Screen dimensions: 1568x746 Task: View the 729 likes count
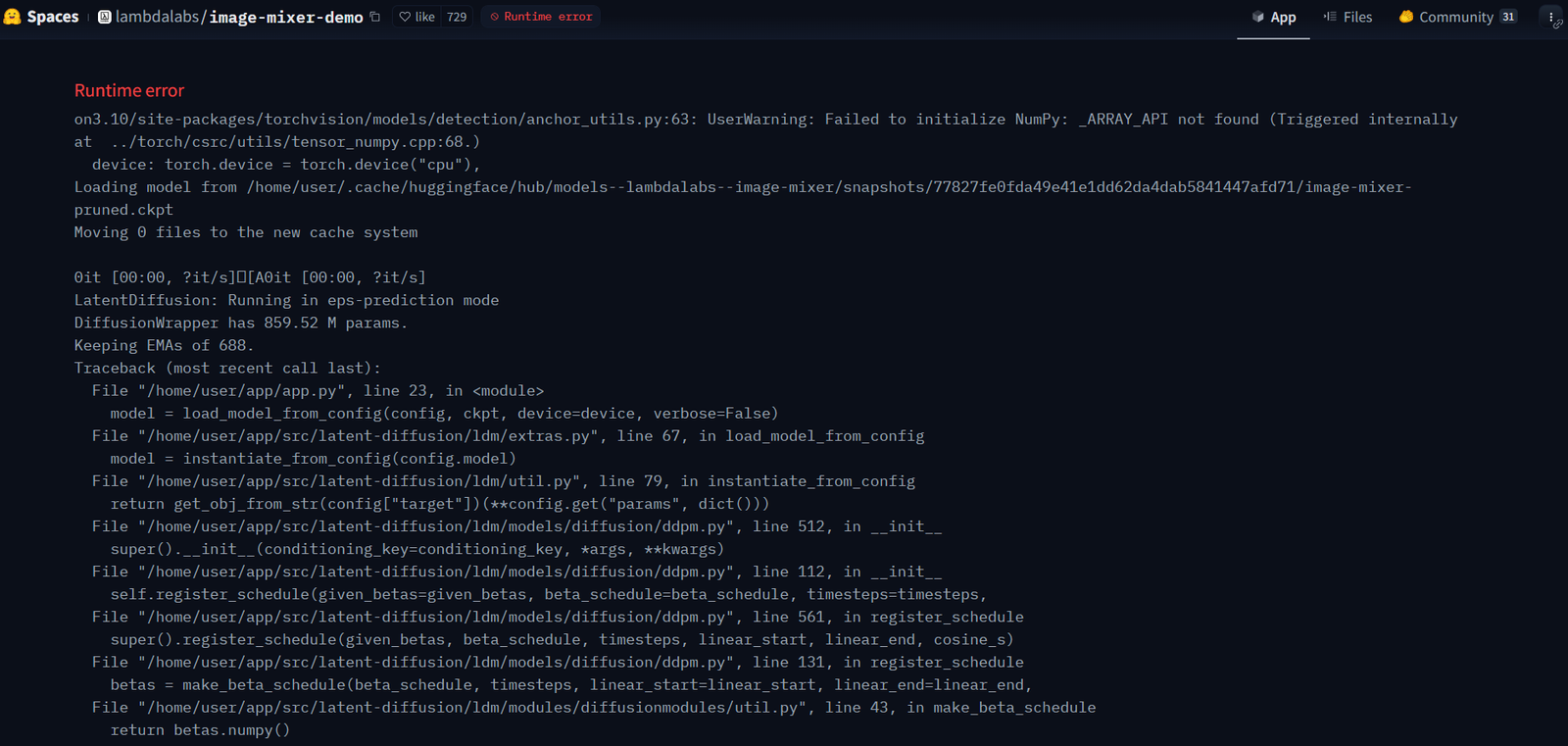[x=457, y=17]
